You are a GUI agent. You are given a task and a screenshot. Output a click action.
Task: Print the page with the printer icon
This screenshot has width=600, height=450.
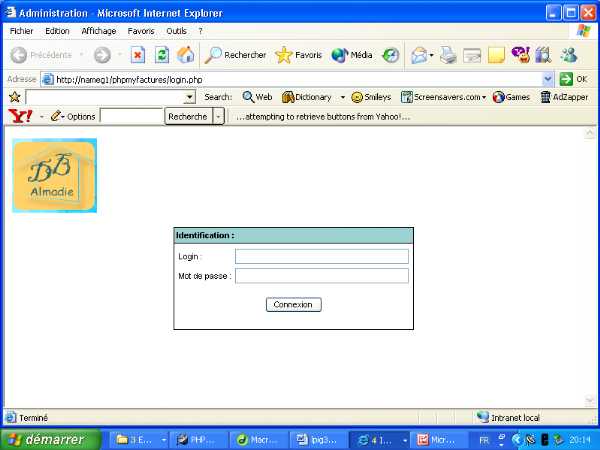[448, 55]
